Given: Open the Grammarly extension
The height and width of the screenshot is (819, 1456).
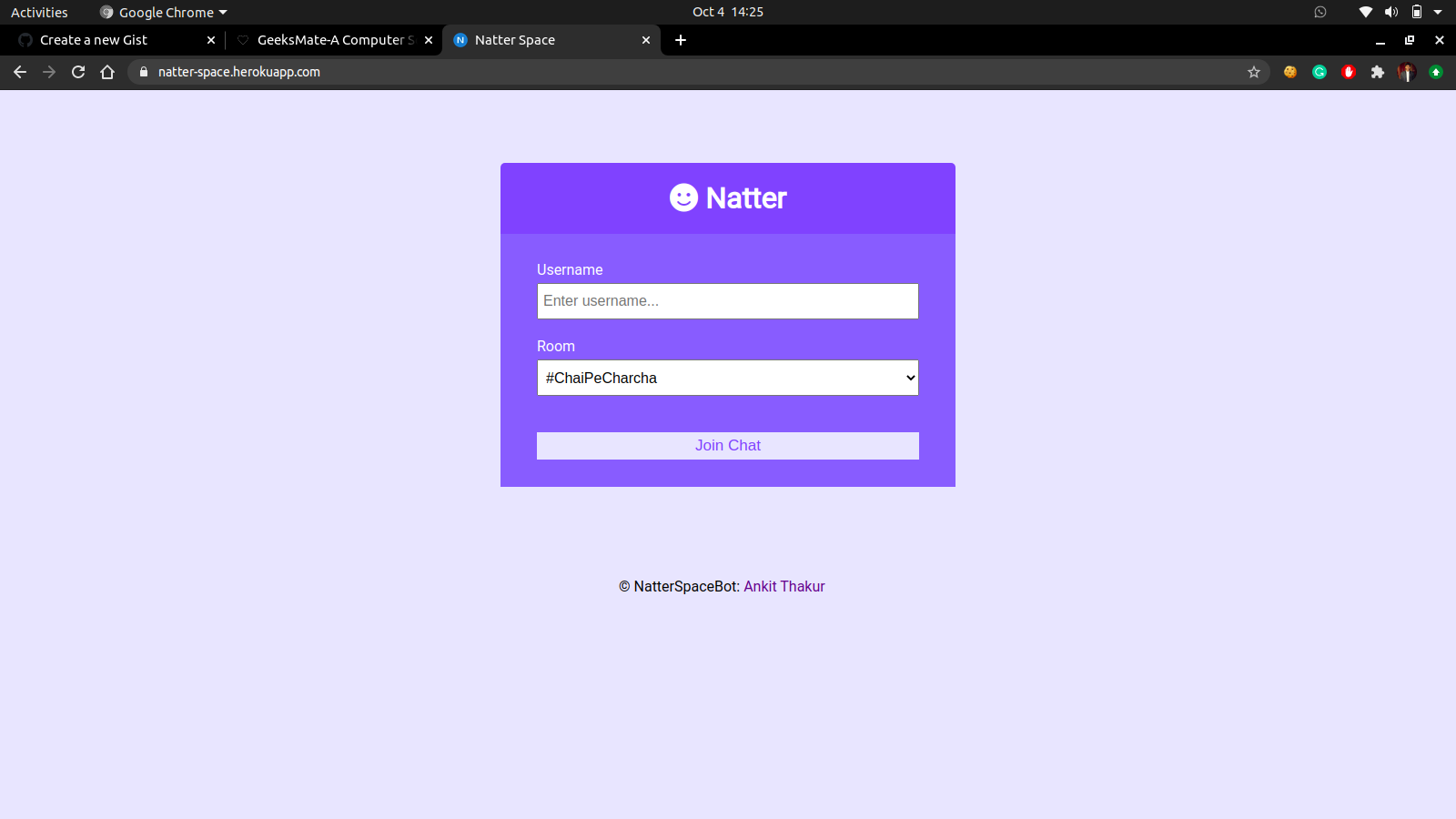Looking at the screenshot, I should pos(1319,72).
